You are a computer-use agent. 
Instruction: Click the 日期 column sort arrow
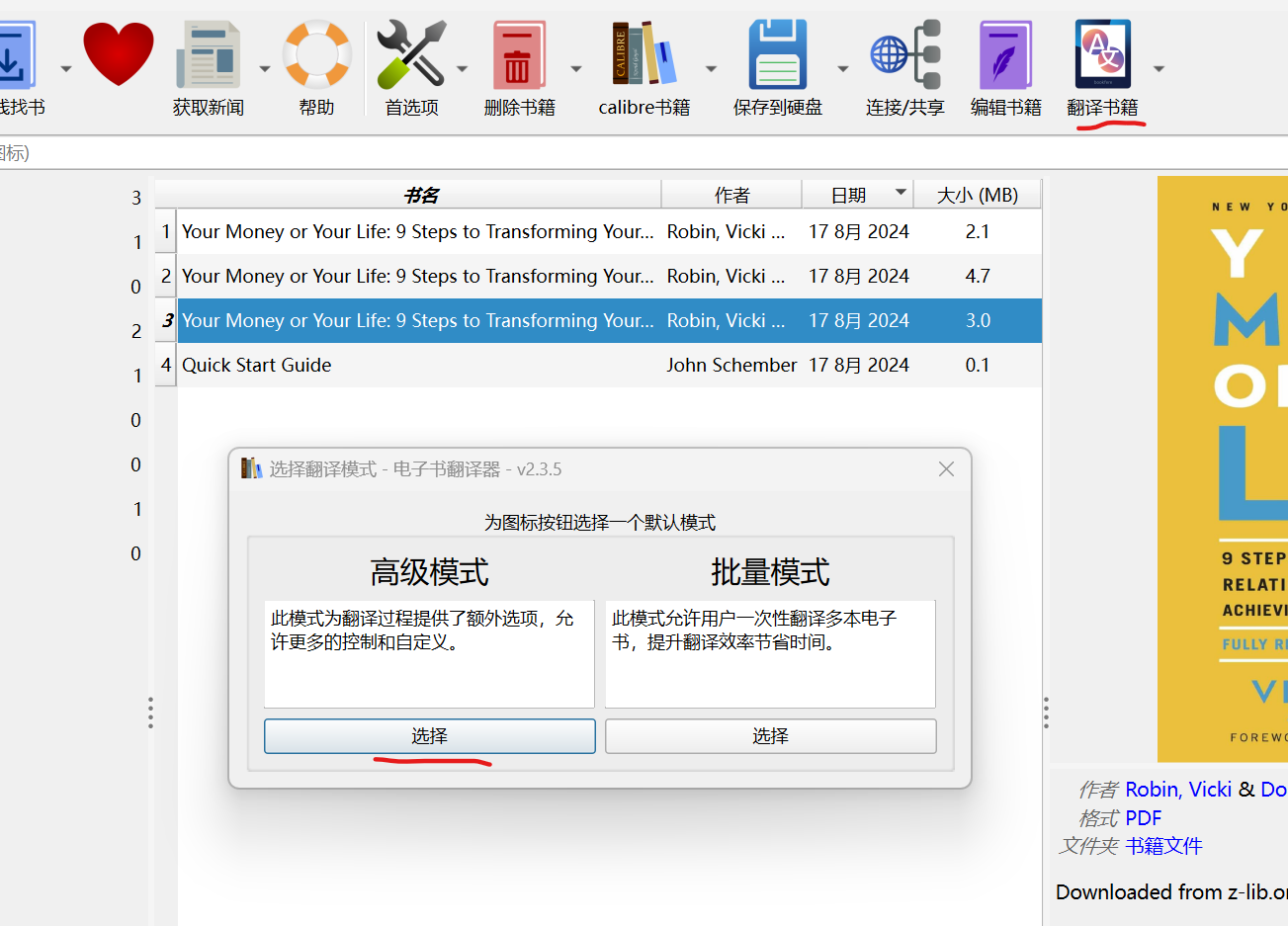pyautogui.click(x=901, y=192)
